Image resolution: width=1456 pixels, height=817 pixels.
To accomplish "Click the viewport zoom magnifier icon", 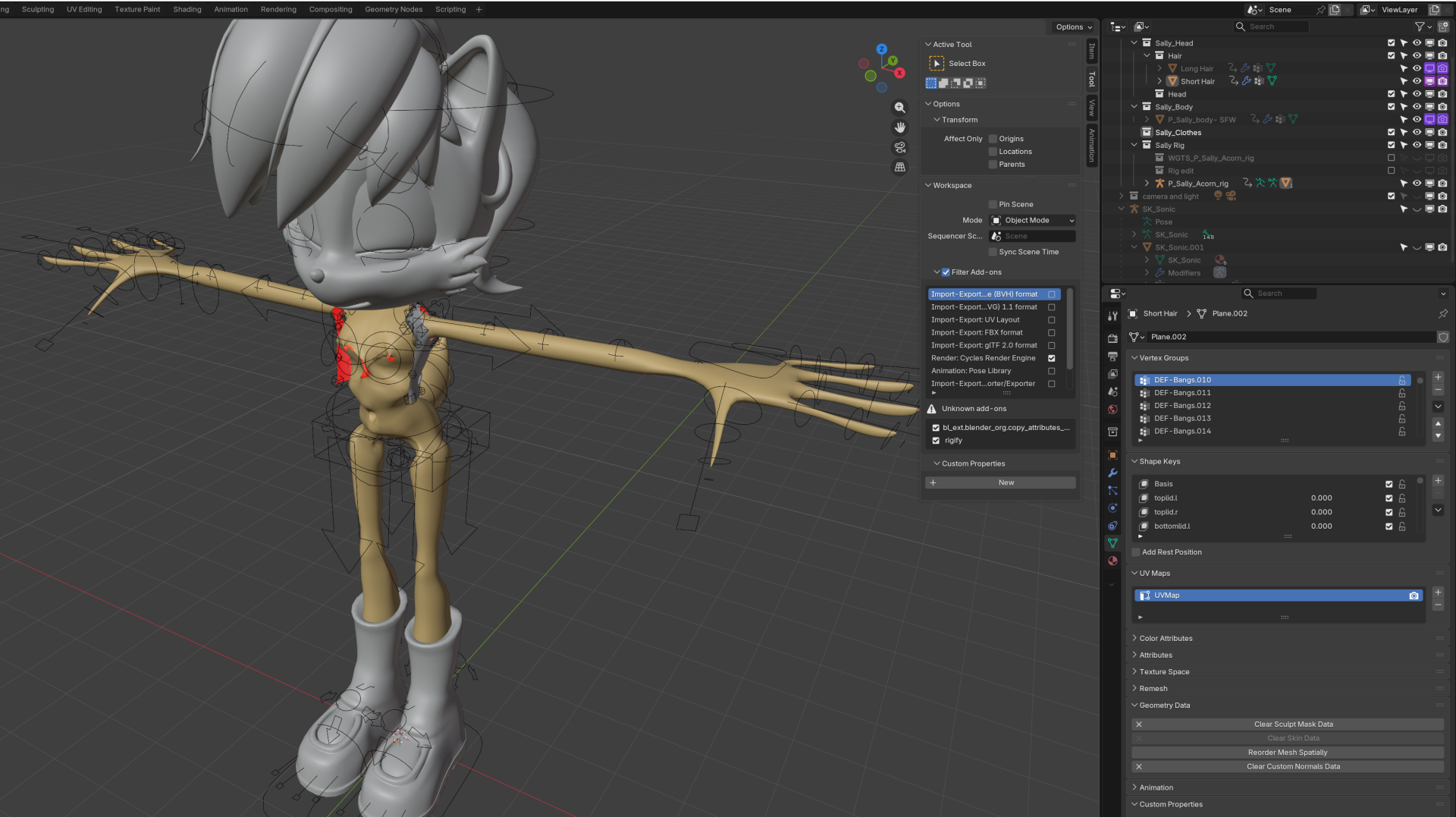I will (900, 108).
